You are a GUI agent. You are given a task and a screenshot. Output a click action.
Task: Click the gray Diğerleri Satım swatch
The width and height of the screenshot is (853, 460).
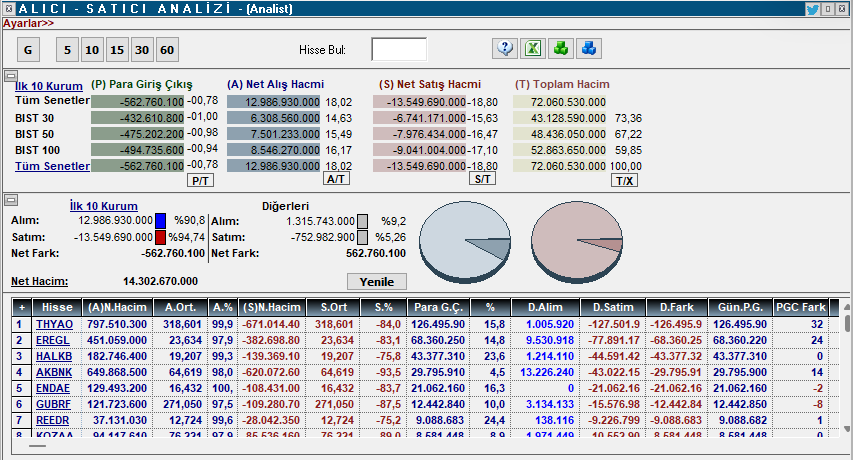(x=362, y=237)
